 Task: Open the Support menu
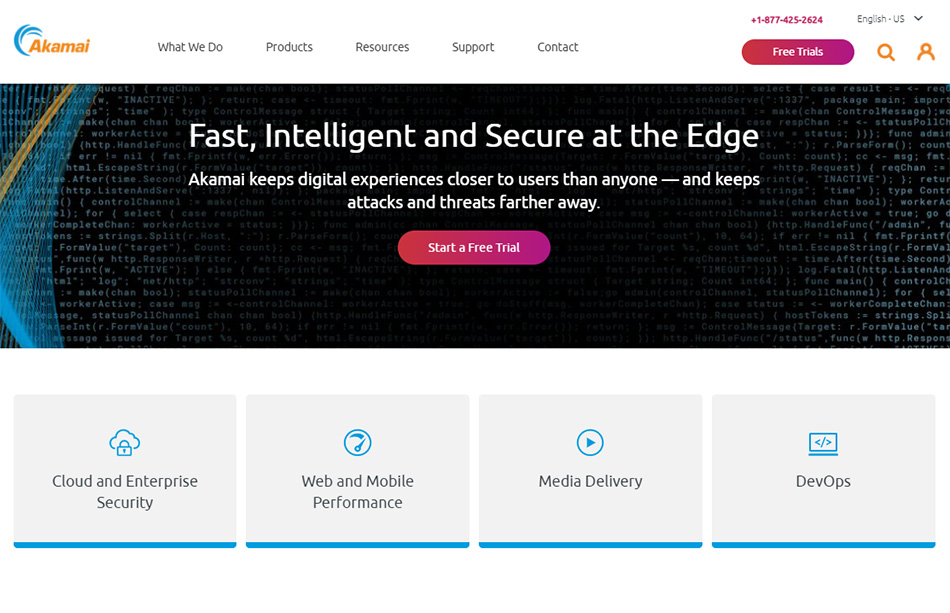(473, 47)
